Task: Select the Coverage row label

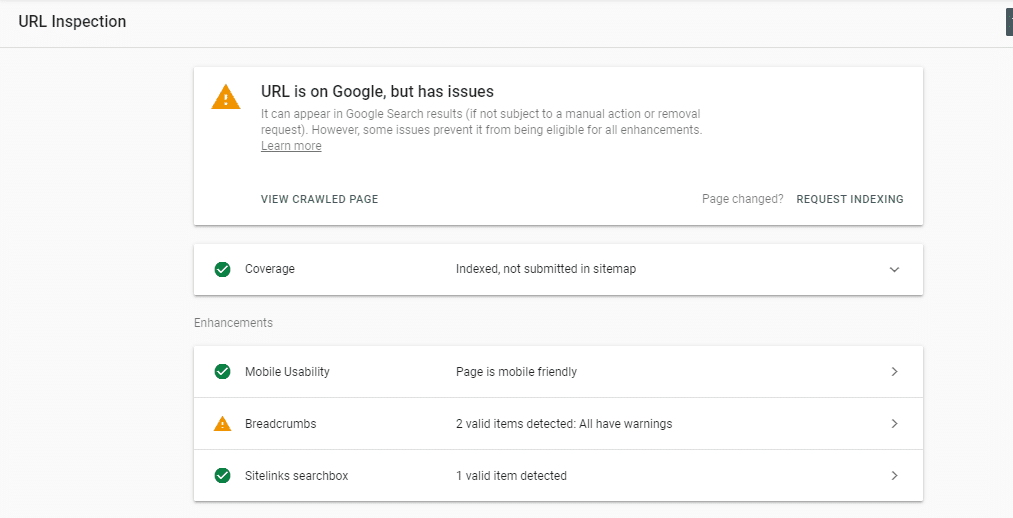Action: coord(270,269)
